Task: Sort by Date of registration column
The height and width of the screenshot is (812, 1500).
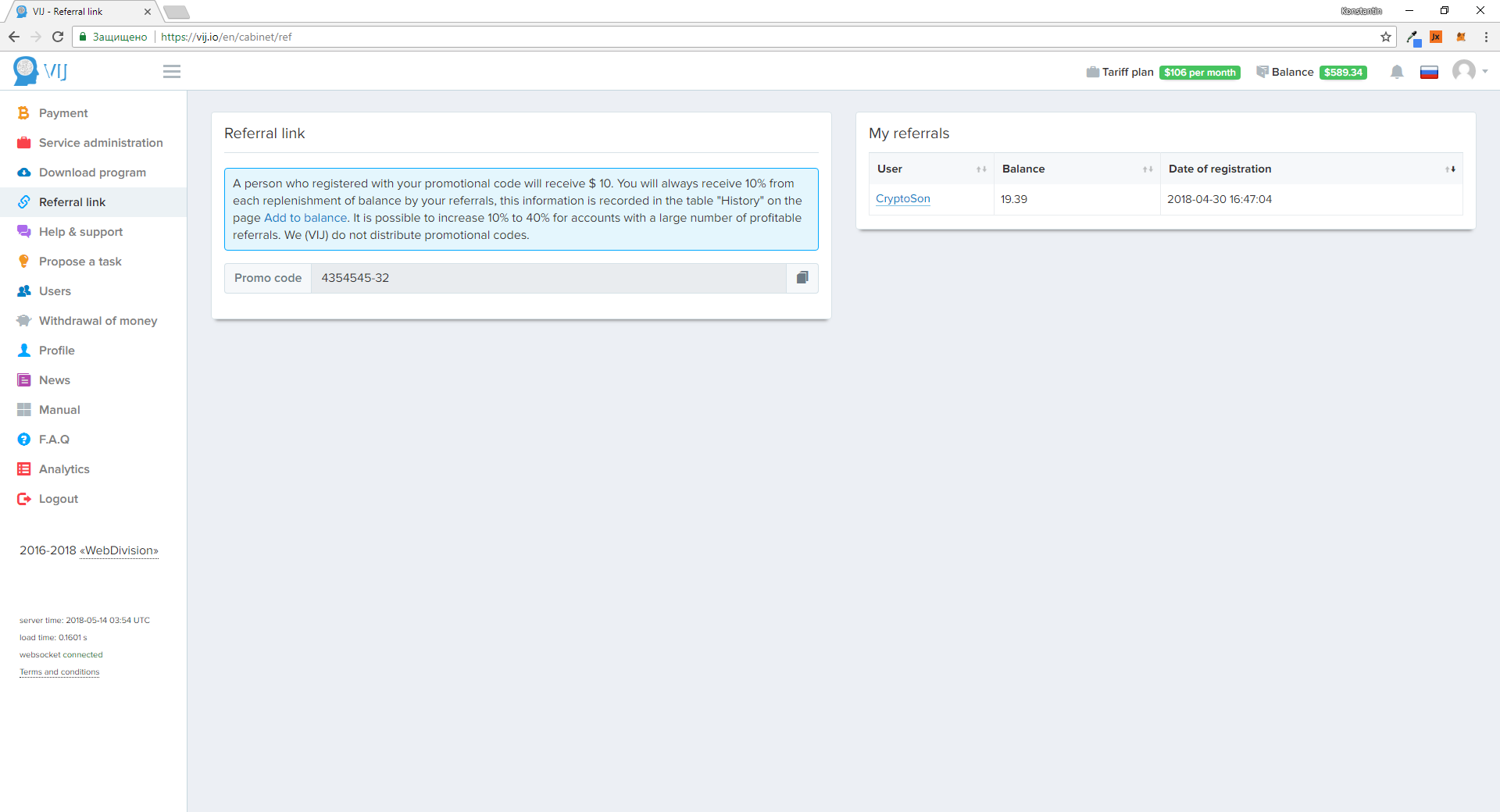Action: click(x=1310, y=169)
